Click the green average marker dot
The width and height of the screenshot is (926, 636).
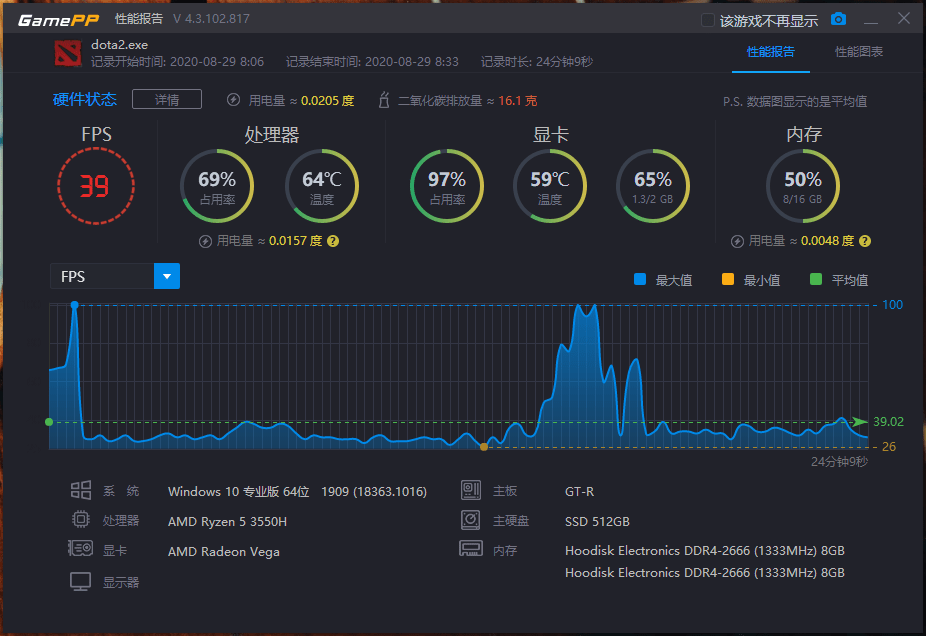49,422
